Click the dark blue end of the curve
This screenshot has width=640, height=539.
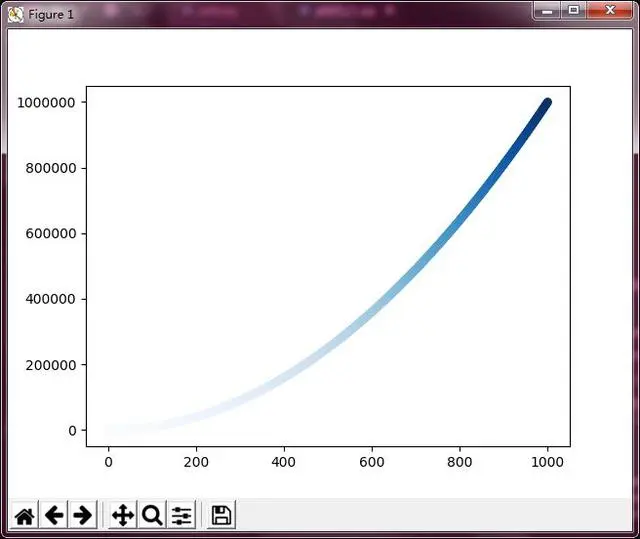coord(547,103)
